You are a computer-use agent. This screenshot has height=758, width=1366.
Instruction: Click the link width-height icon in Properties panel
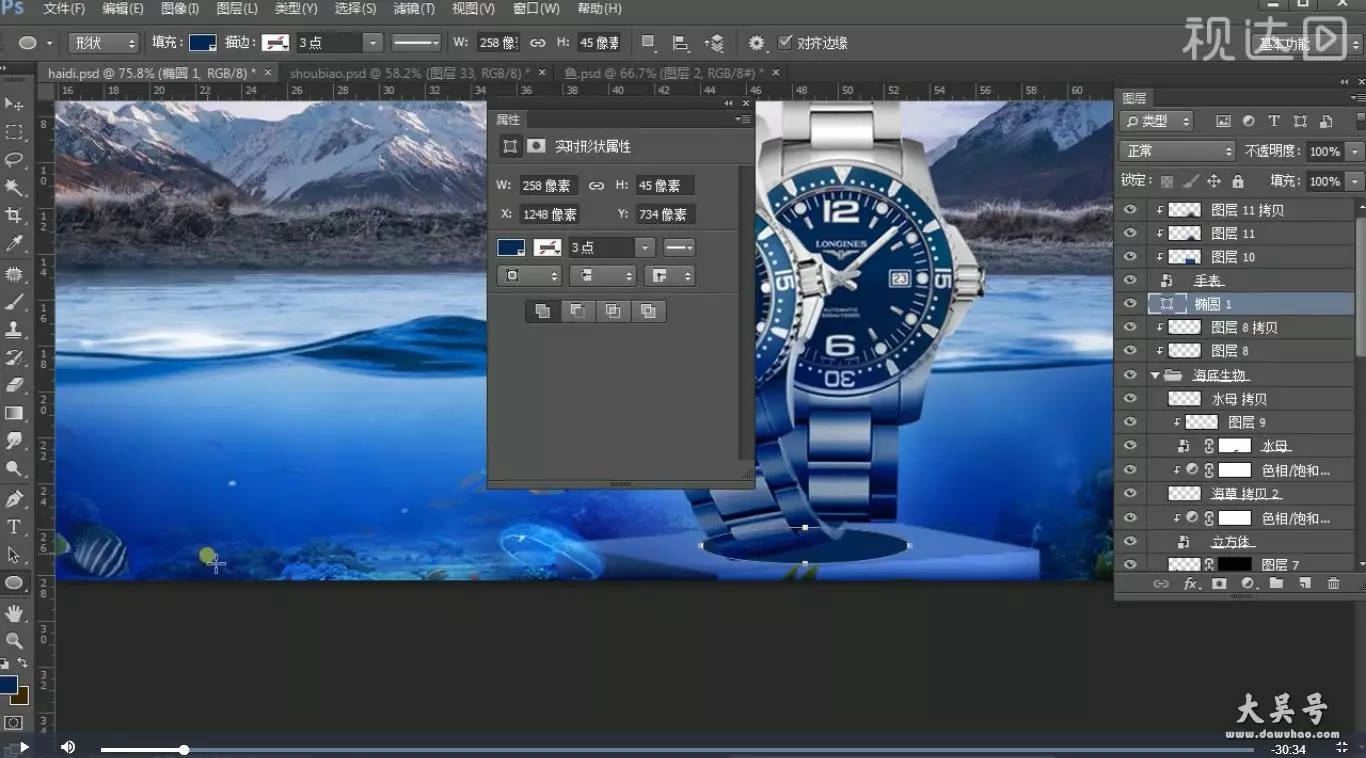(596, 186)
